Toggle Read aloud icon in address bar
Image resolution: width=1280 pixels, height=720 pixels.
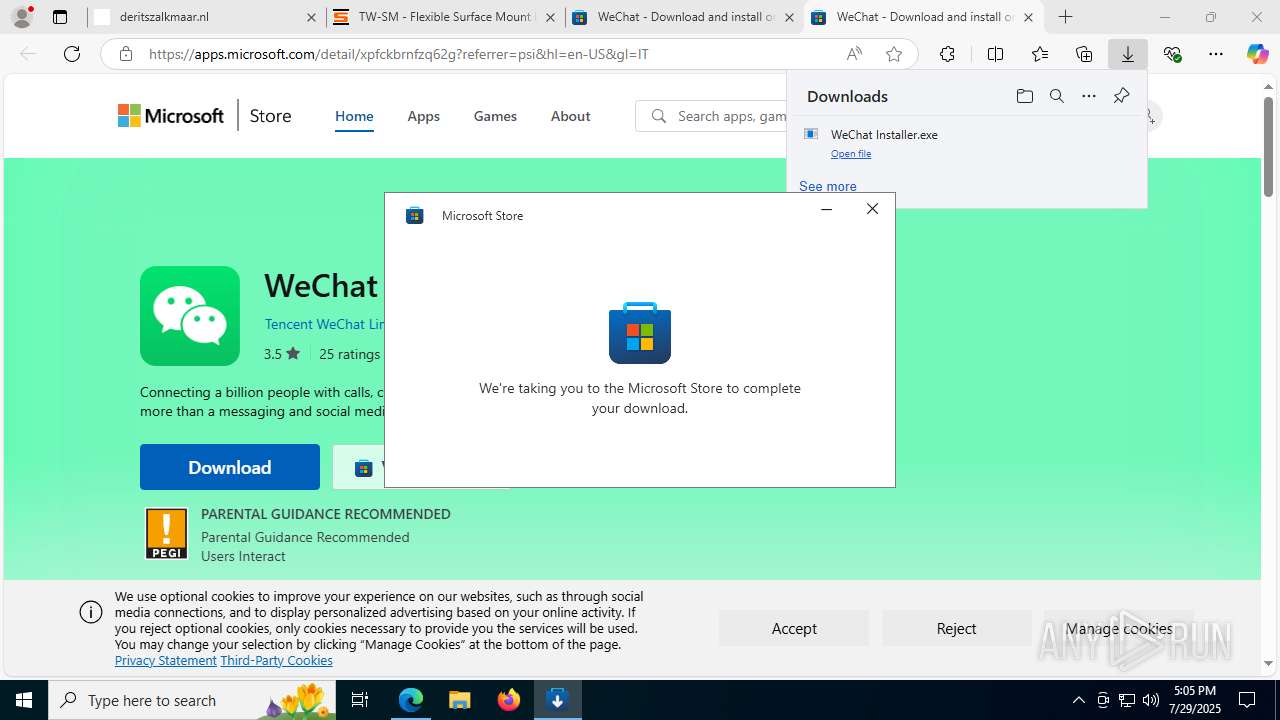pyautogui.click(x=854, y=54)
